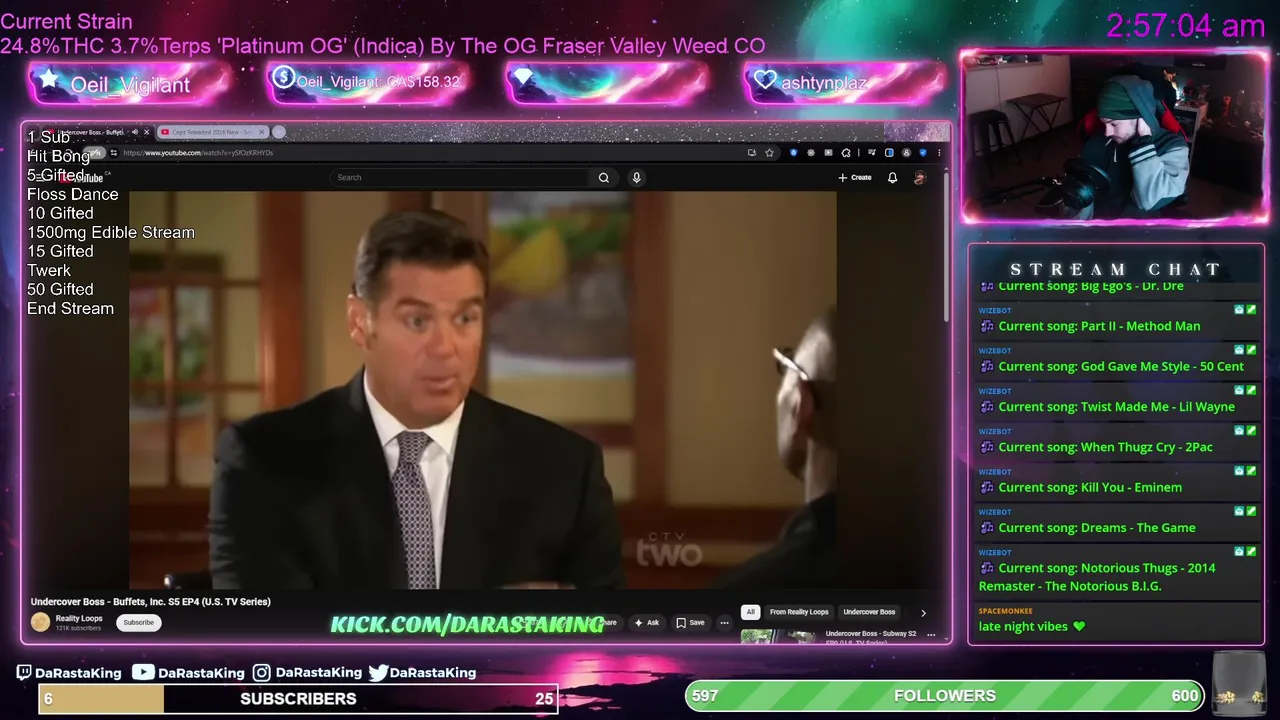The image size is (1280, 720).
Task: Click the playing Undercover Boss video frame
Action: [x=482, y=390]
